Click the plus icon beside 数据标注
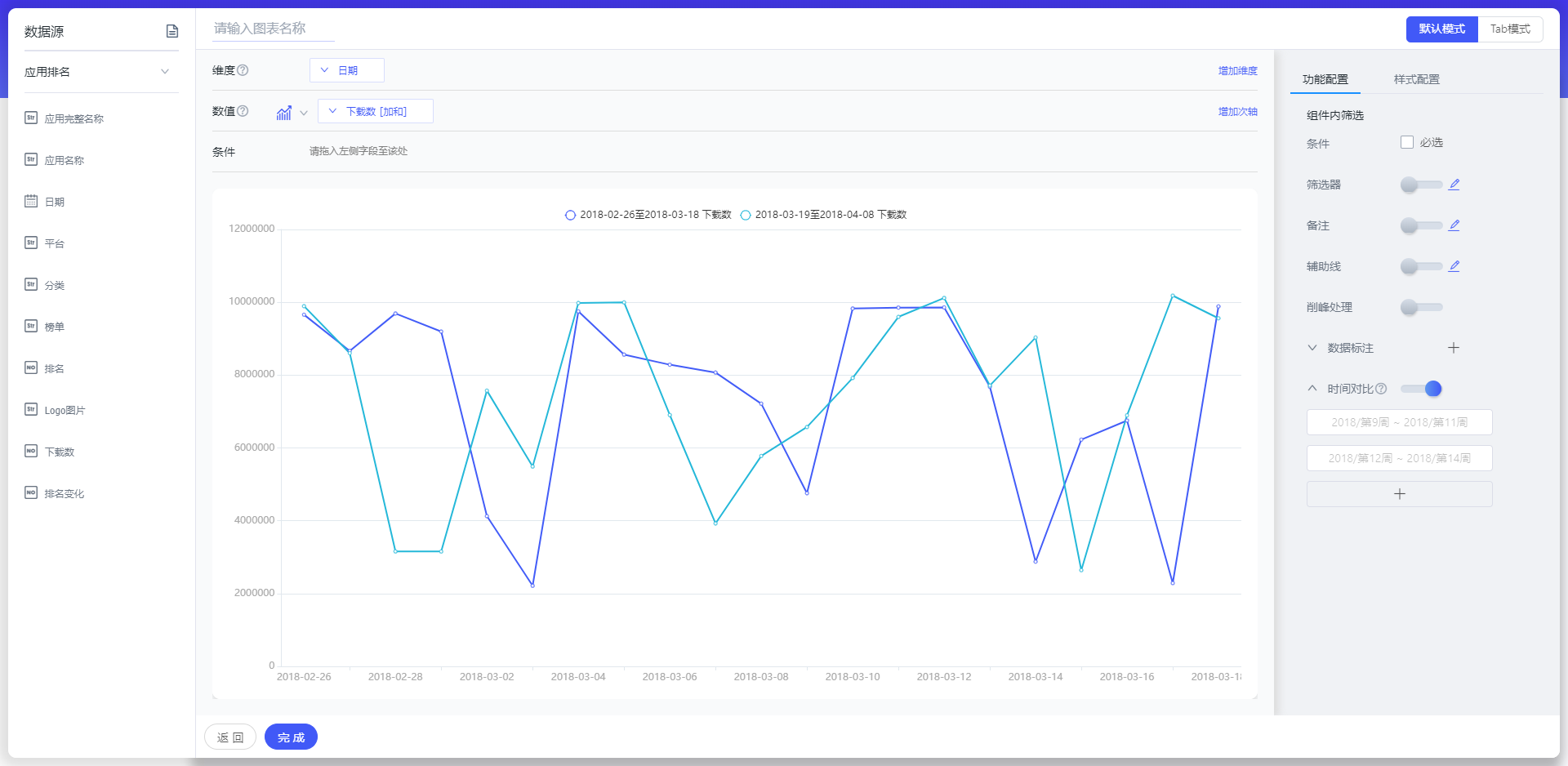The image size is (1568, 766). coord(1454,348)
